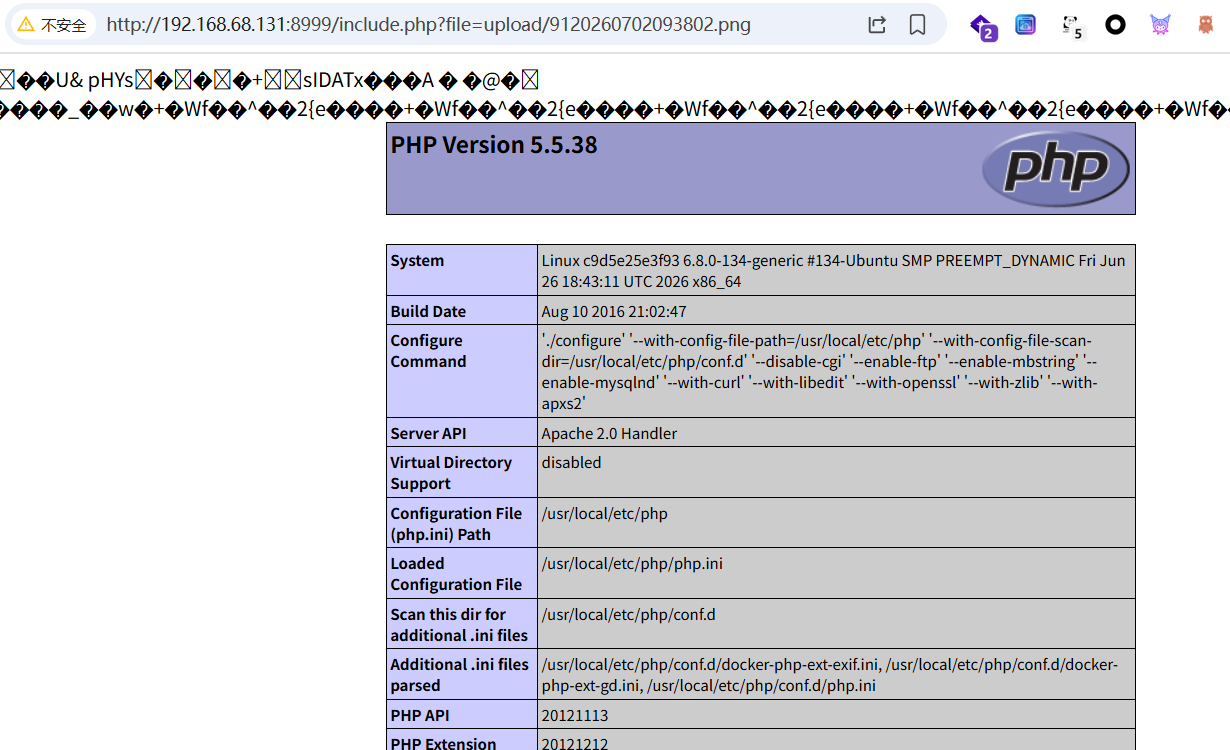Image resolution: width=1230 pixels, height=750 pixels.
Task: Bookmark this page with the bookmark icon
Action: (917, 25)
